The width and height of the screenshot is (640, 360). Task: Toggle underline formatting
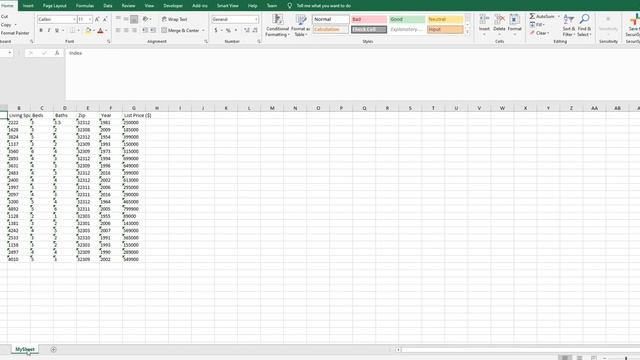click(57, 31)
